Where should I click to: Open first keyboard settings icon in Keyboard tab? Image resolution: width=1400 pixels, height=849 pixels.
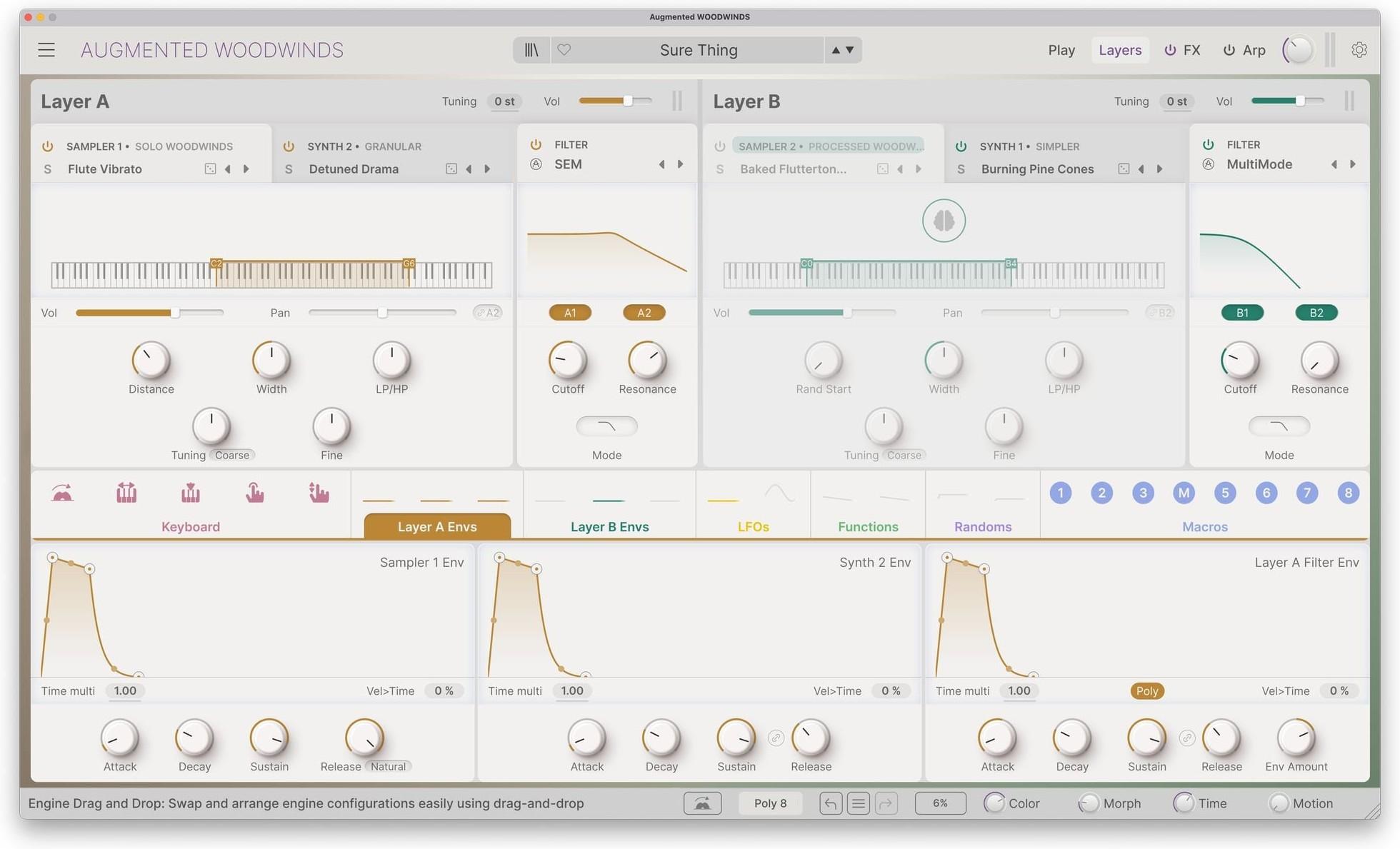62,493
